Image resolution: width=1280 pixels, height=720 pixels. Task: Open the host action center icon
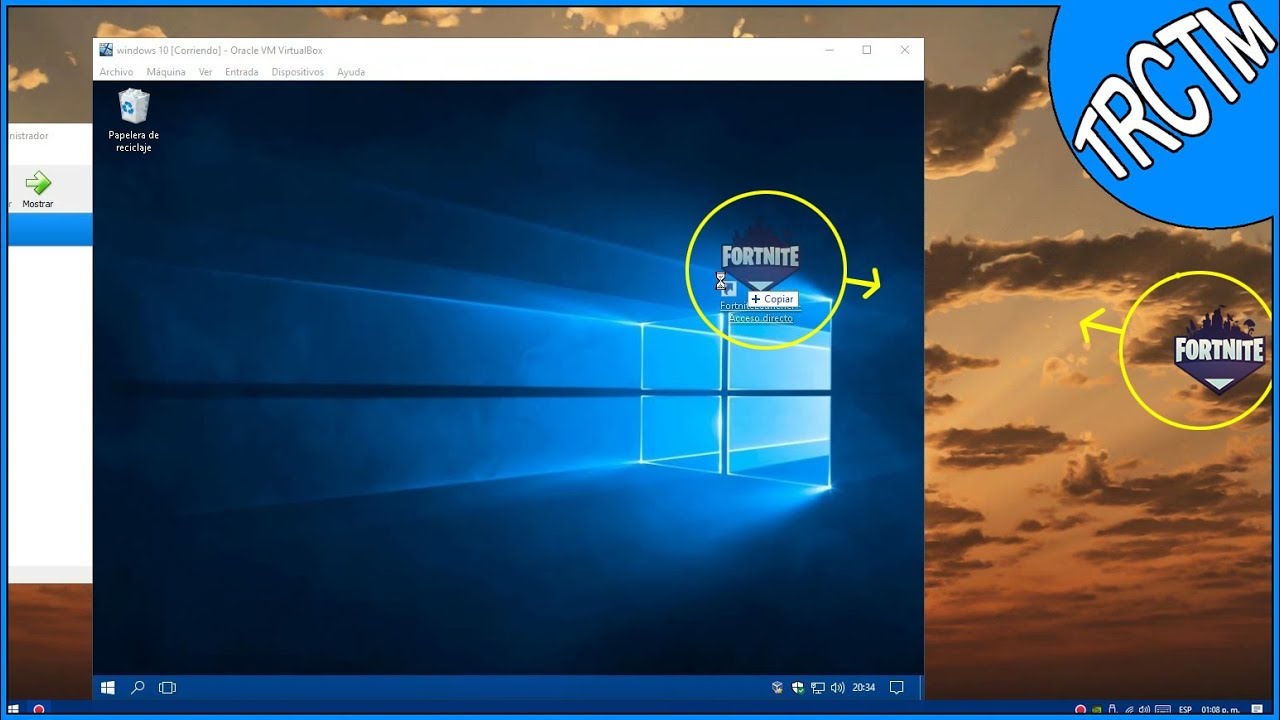1257,709
